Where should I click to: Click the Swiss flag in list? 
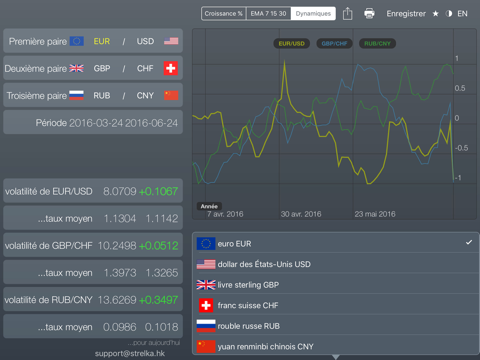[x=206, y=305]
